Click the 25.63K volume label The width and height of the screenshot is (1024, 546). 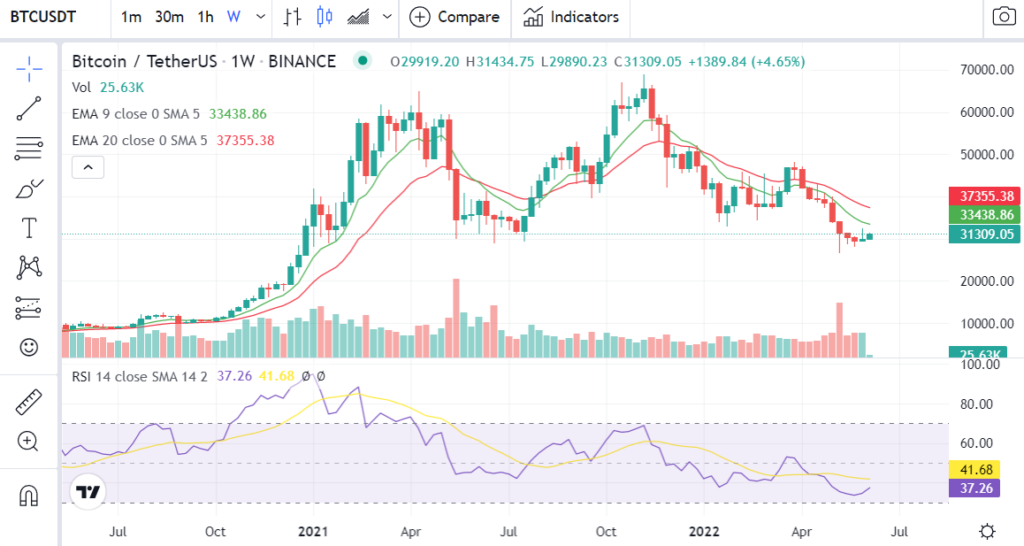(x=978, y=353)
